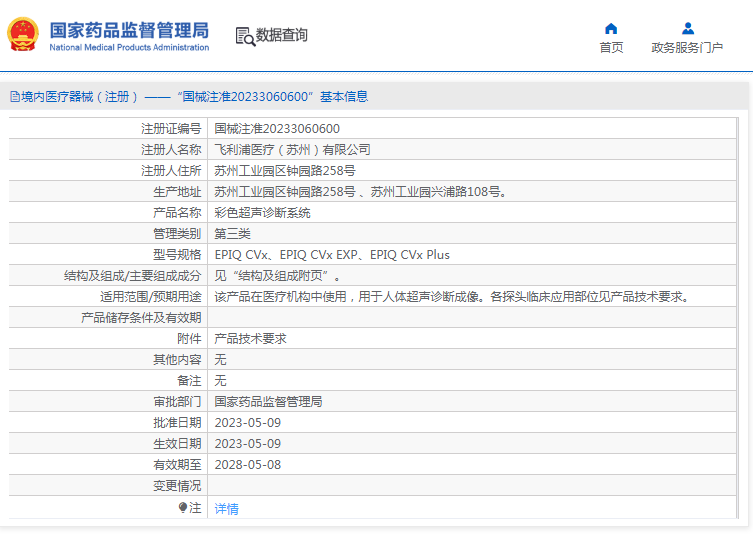Viewport: 753px width, 538px height.
Task: Select model text EPIQ CVx、EPIQ CVx EXP
Action: (x=286, y=255)
